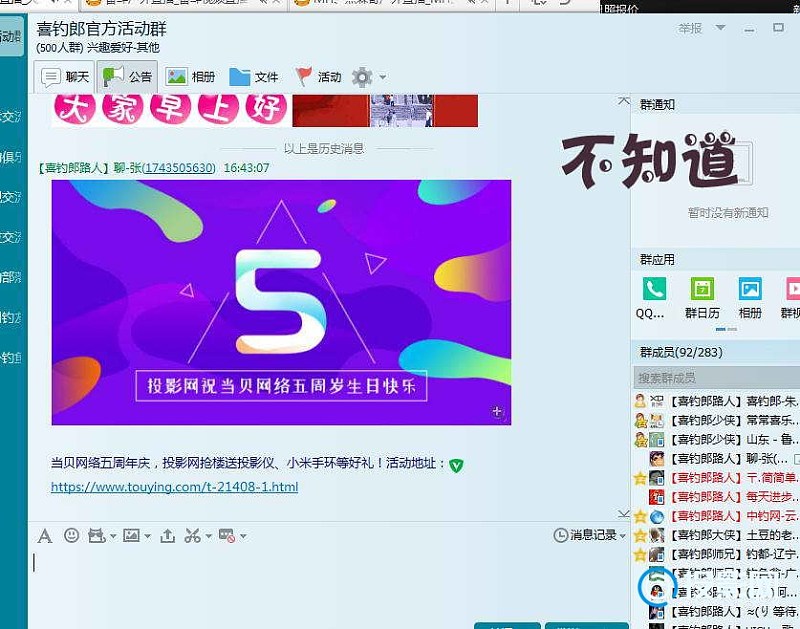Start a screenshot with the scissors icon

point(192,536)
